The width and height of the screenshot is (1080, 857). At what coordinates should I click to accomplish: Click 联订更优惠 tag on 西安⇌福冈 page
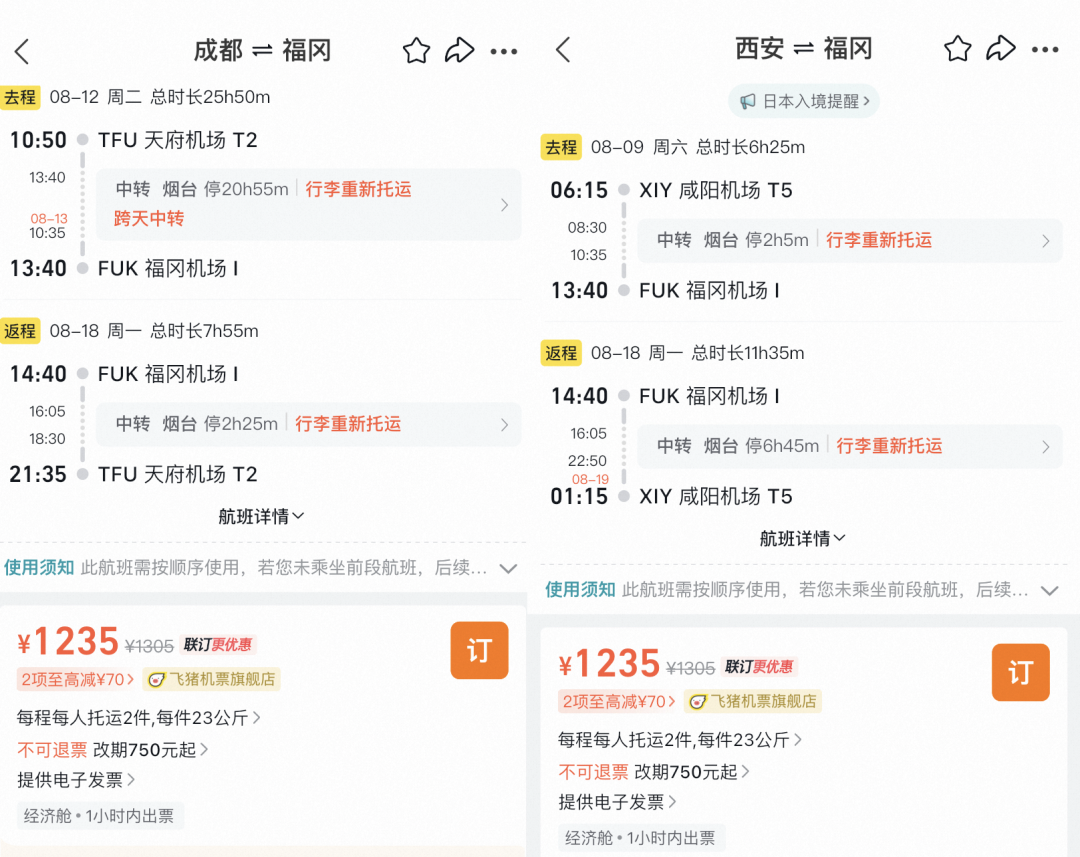pos(759,667)
